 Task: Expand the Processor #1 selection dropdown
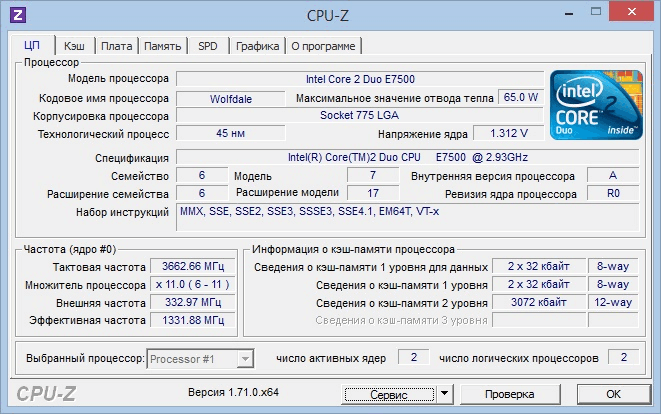coord(243,358)
